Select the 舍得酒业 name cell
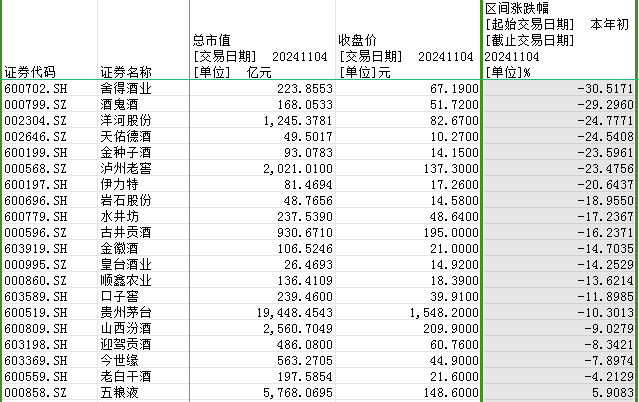 click(x=143, y=88)
